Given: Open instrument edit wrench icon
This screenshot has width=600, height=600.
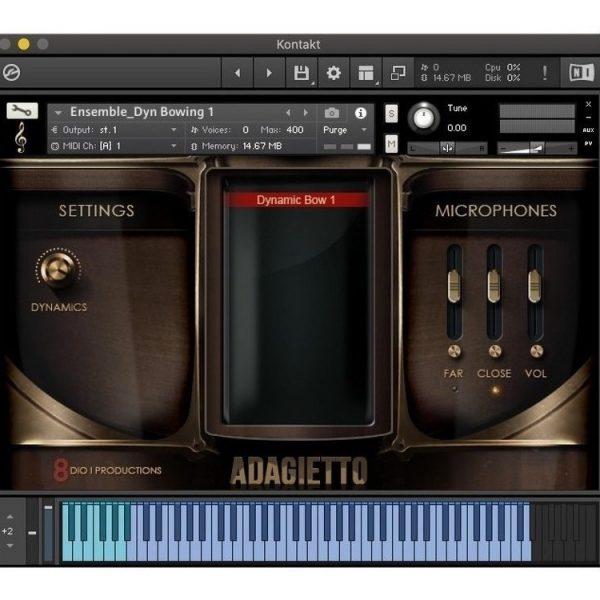Looking at the screenshot, I should point(22,111).
